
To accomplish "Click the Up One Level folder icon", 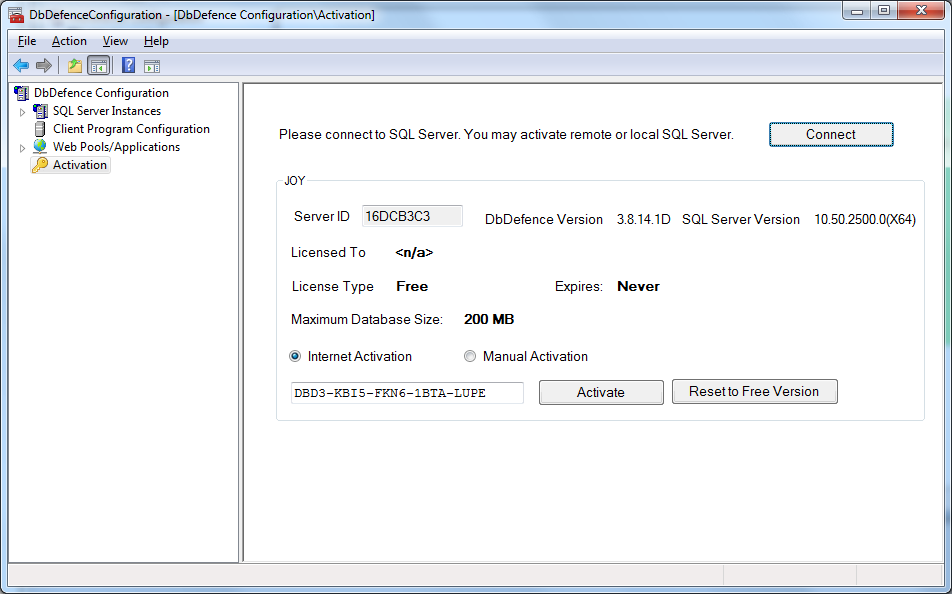I will (x=74, y=66).
